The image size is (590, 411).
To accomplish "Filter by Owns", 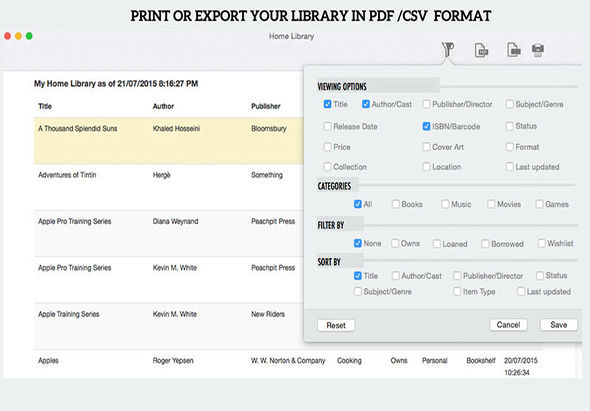I will [395, 243].
